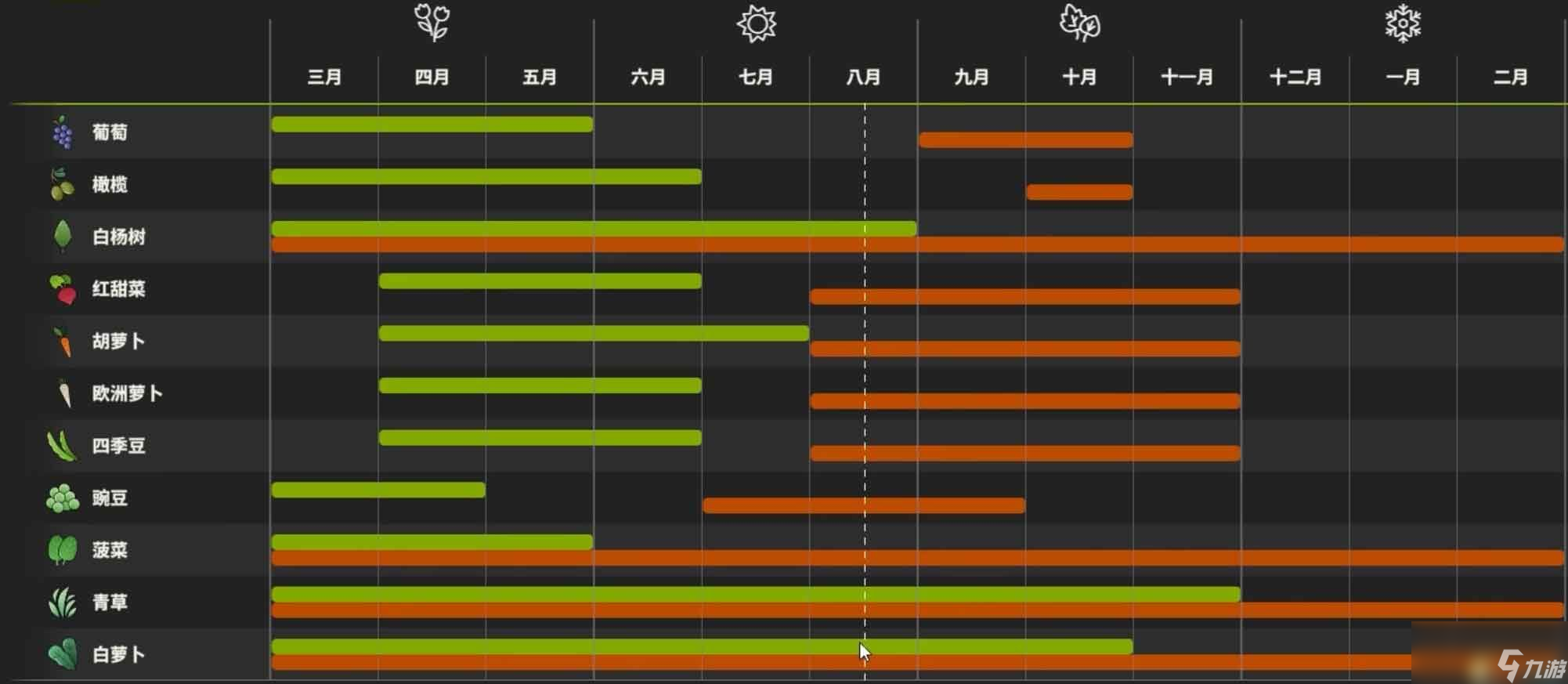This screenshot has height=684, width=1568.
Task: Select the 四月 month column header
Action: [x=432, y=77]
